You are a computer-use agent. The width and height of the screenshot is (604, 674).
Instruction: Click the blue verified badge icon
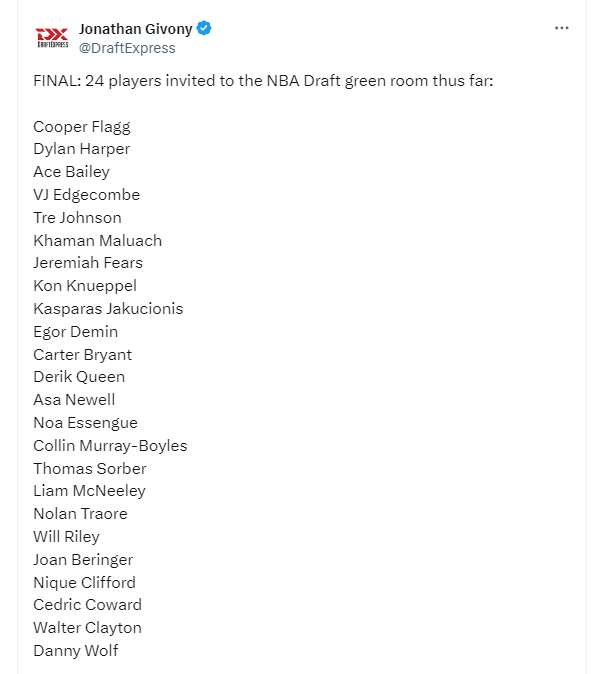[204, 28]
